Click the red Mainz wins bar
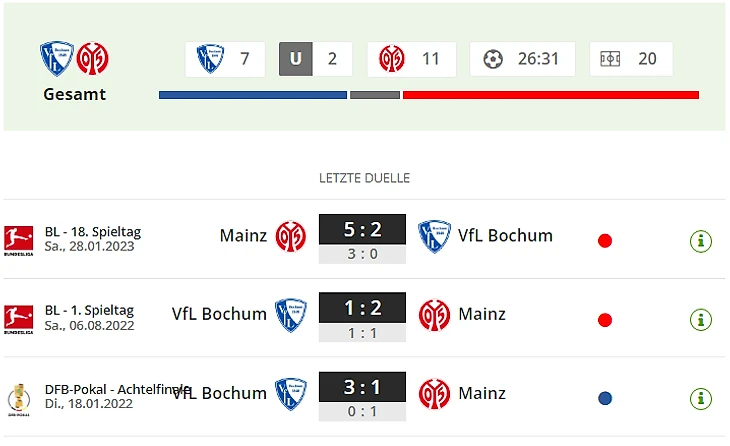 point(550,95)
